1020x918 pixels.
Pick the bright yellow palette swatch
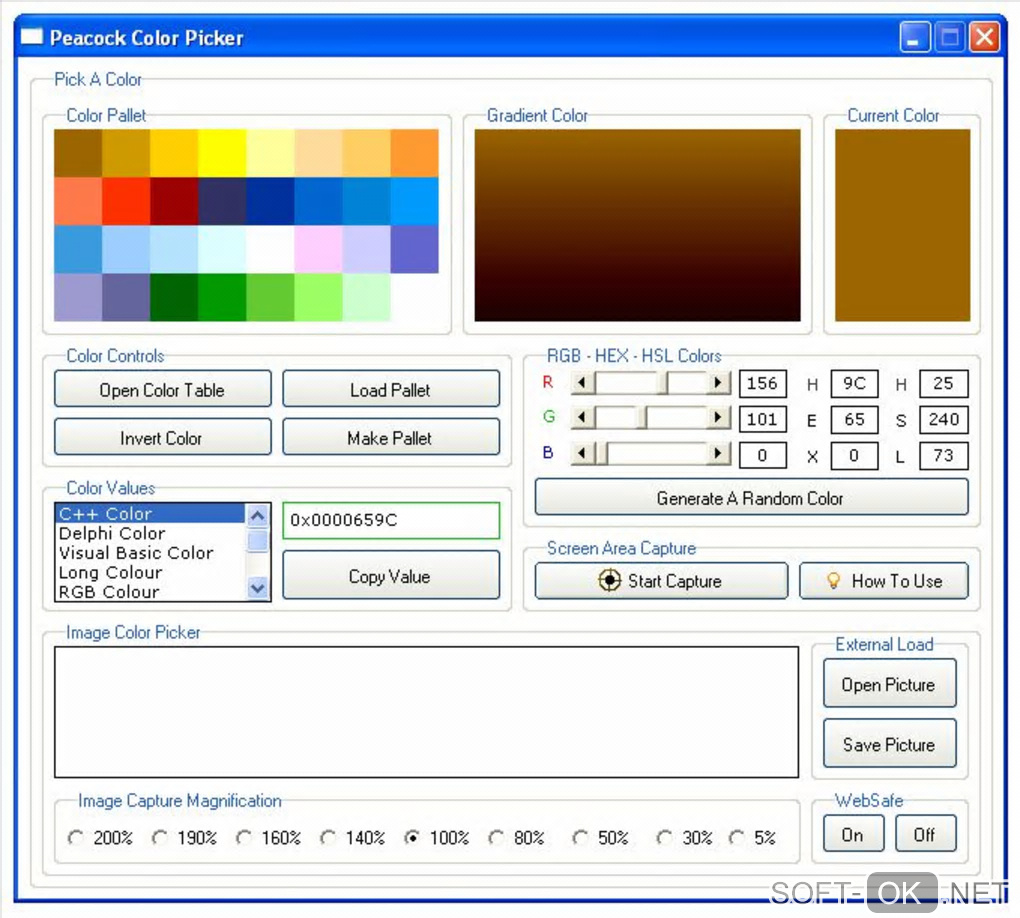222,153
